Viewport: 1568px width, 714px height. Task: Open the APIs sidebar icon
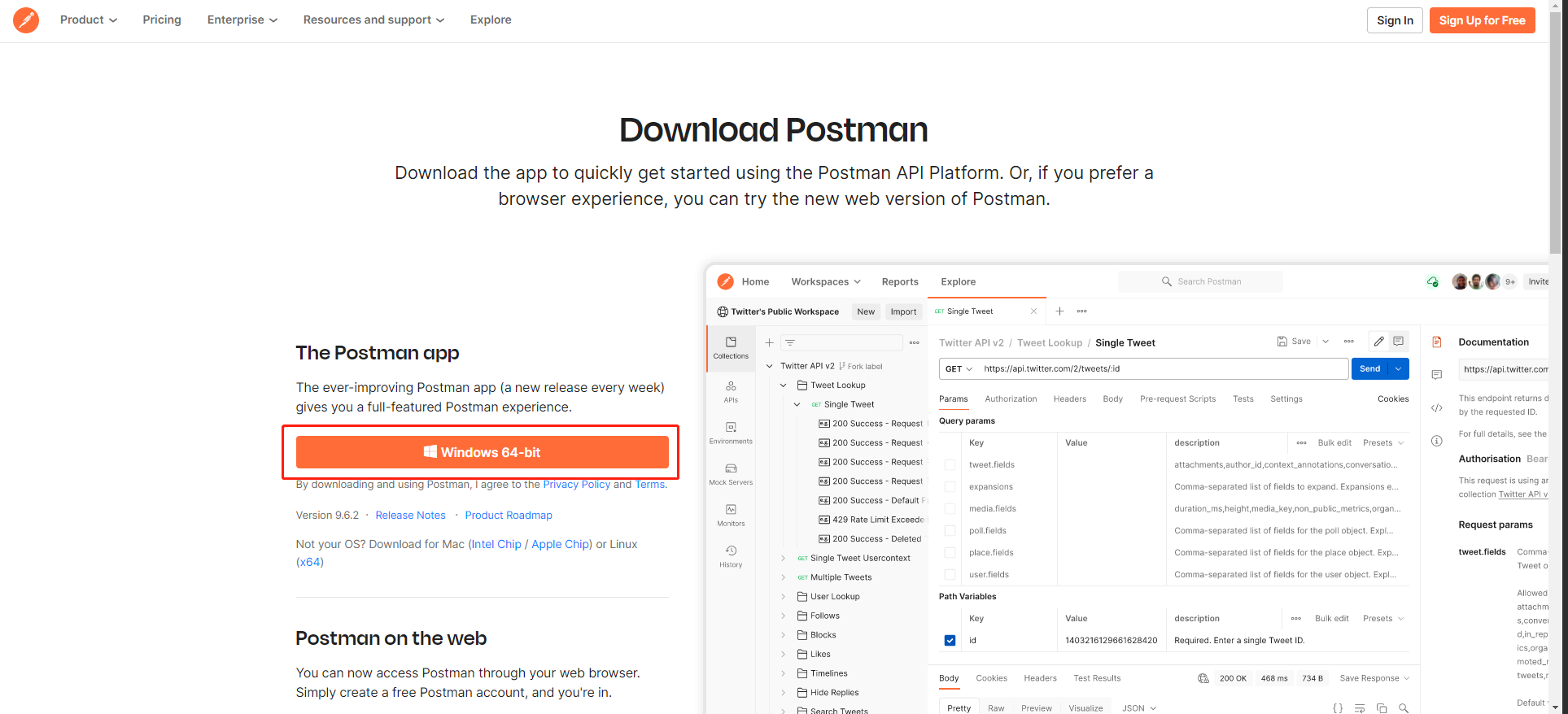(731, 391)
